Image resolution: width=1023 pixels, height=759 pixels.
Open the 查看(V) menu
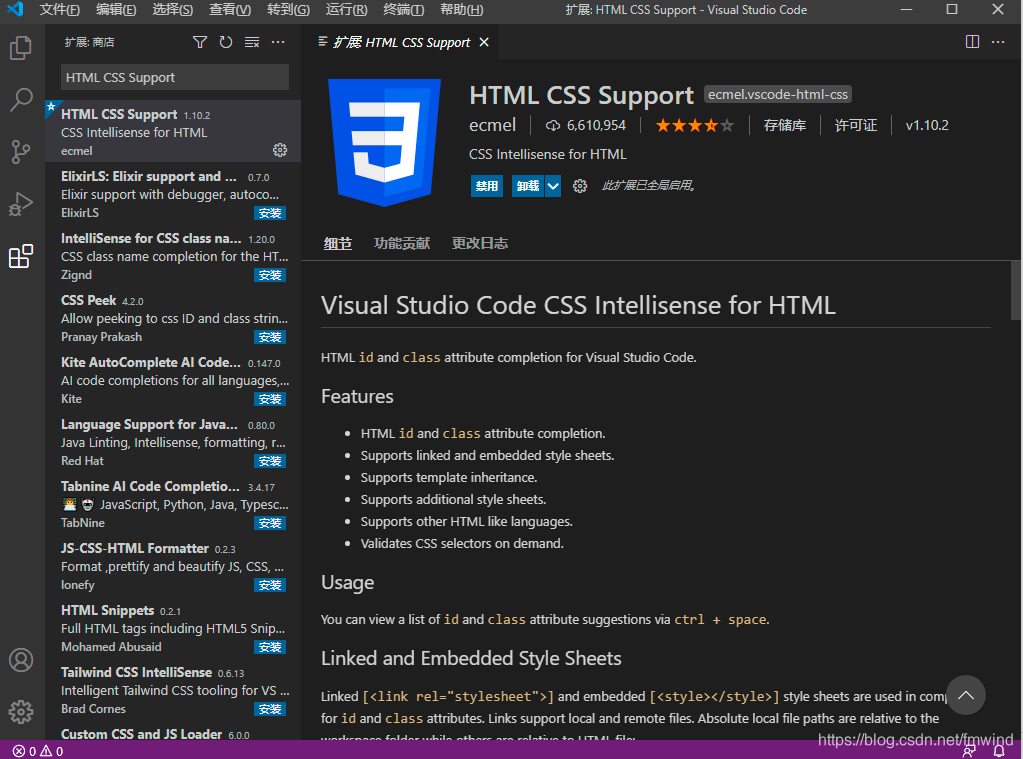point(230,10)
